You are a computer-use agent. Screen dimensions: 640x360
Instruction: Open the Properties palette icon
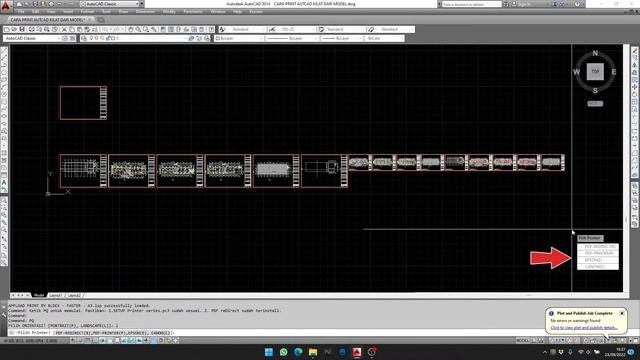pyautogui.click(x=163, y=29)
